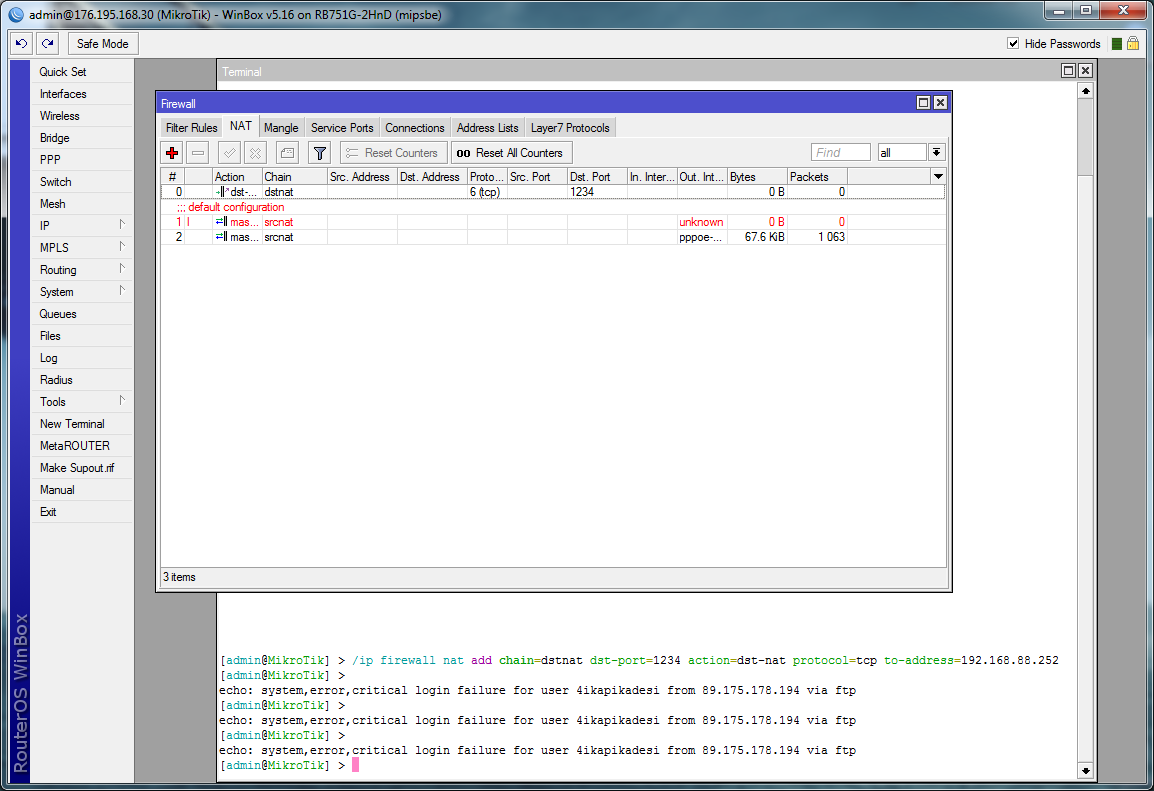
Task: Click Terminal scrollbar down arrow
Action: tap(1086, 770)
